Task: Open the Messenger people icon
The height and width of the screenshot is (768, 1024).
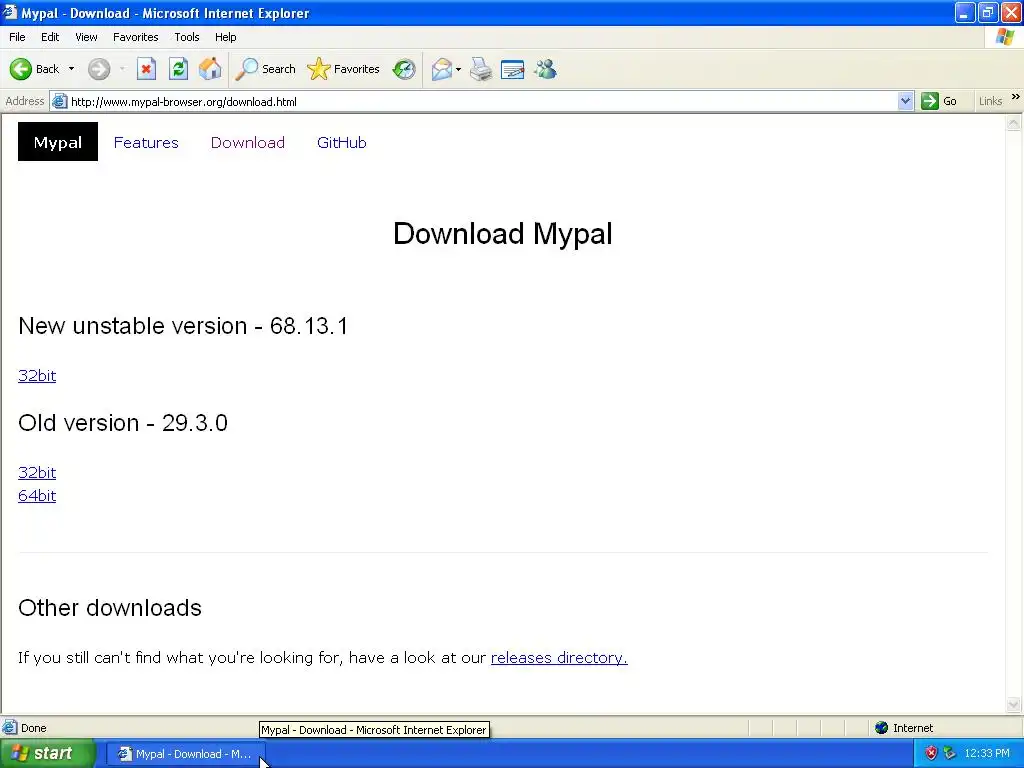Action: click(x=545, y=69)
